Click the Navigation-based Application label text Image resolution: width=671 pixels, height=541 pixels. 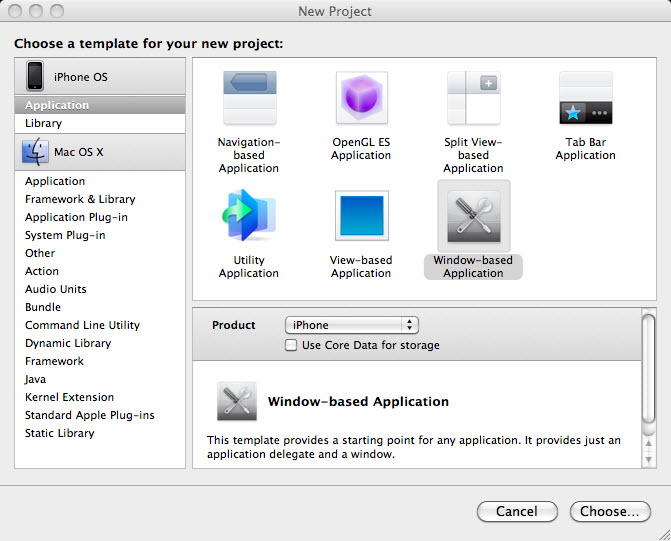click(249, 155)
